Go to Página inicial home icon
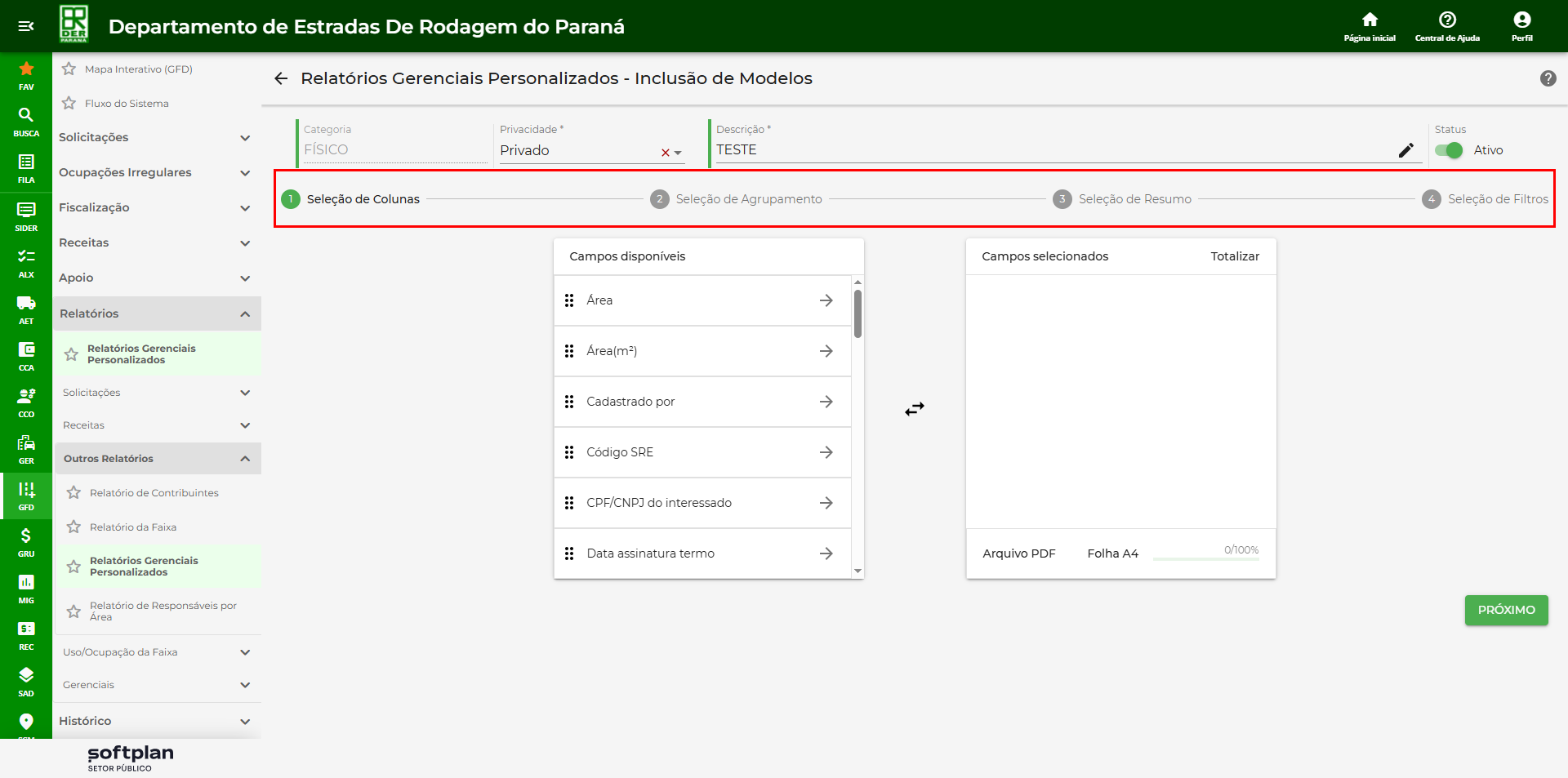Viewport: 1568px width, 778px height. coord(1370,20)
